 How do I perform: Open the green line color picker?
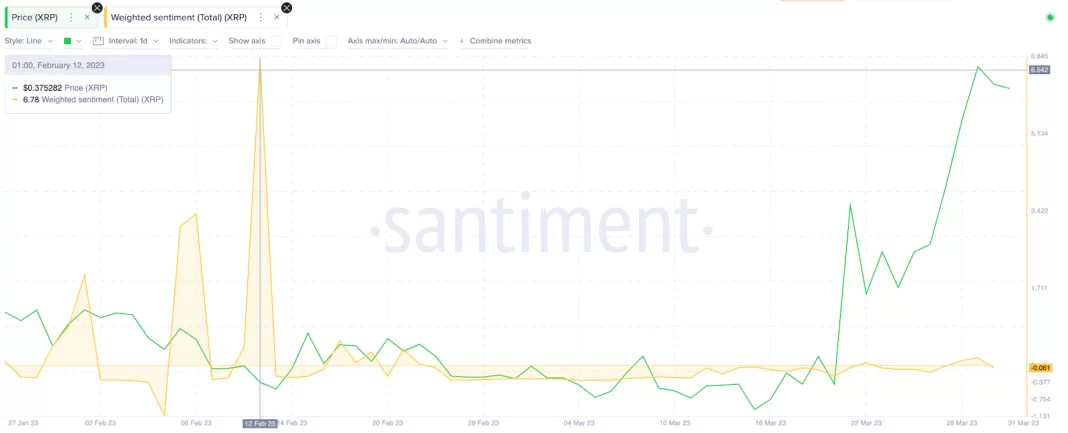[x=72, y=41]
